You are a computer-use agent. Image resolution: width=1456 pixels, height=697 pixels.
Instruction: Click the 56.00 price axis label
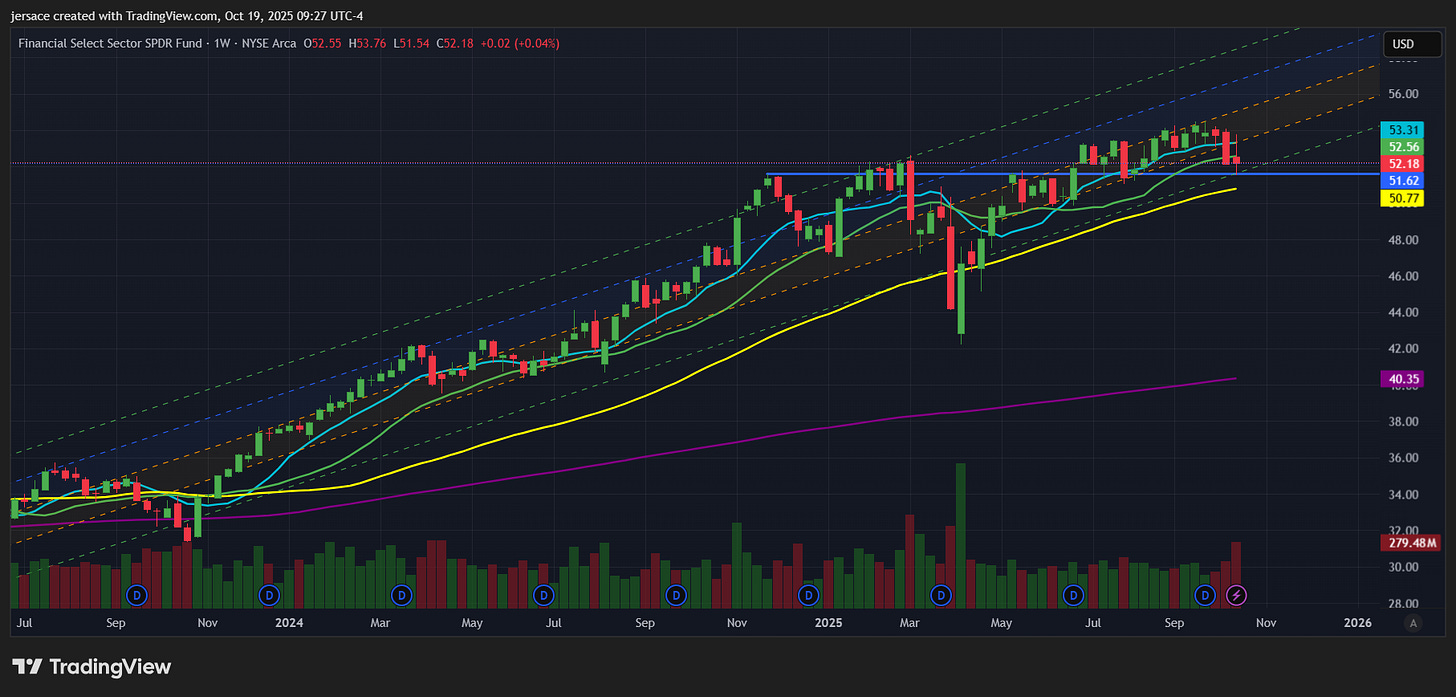1404,94
